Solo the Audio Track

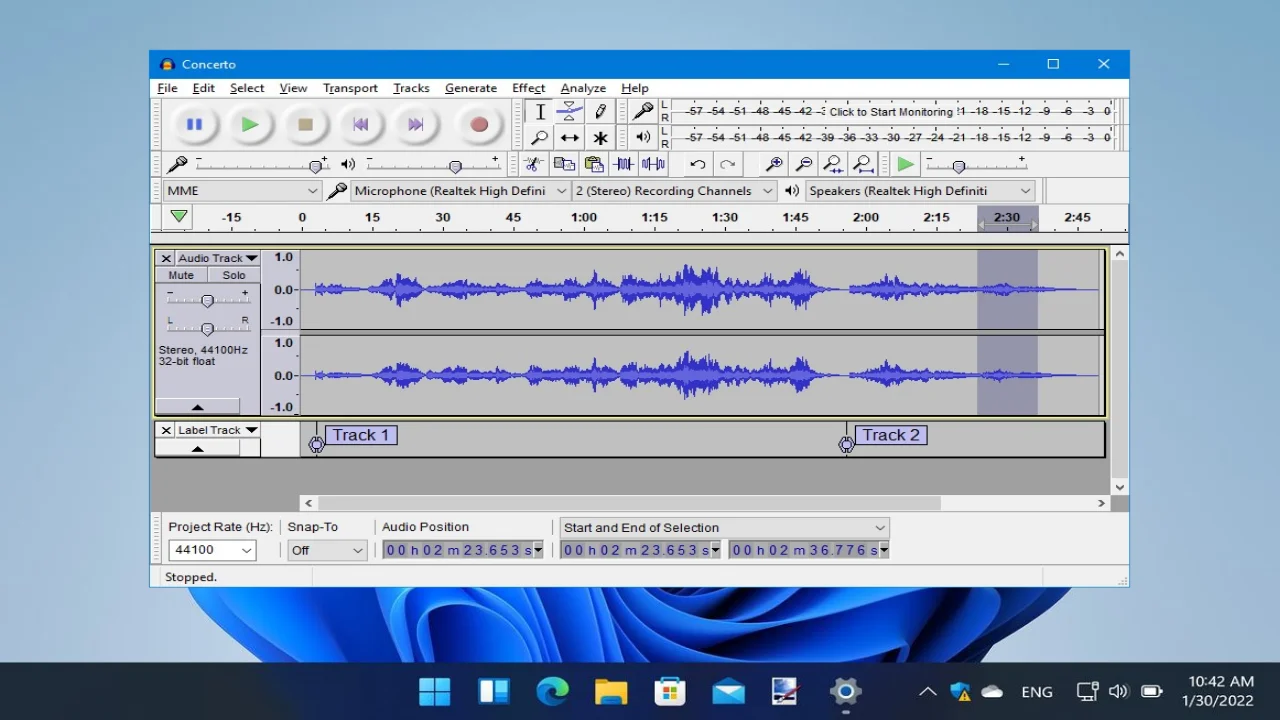[x=234, y=275]
